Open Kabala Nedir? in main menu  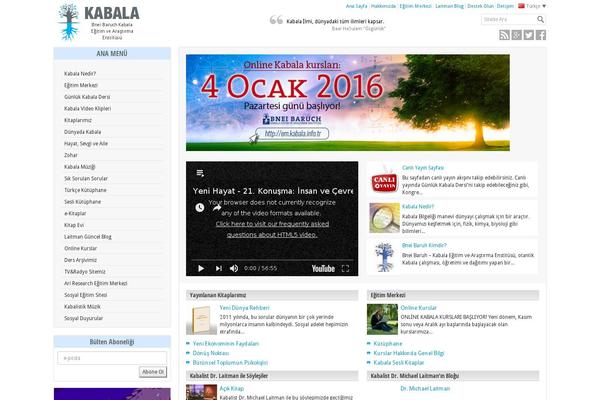80,73
